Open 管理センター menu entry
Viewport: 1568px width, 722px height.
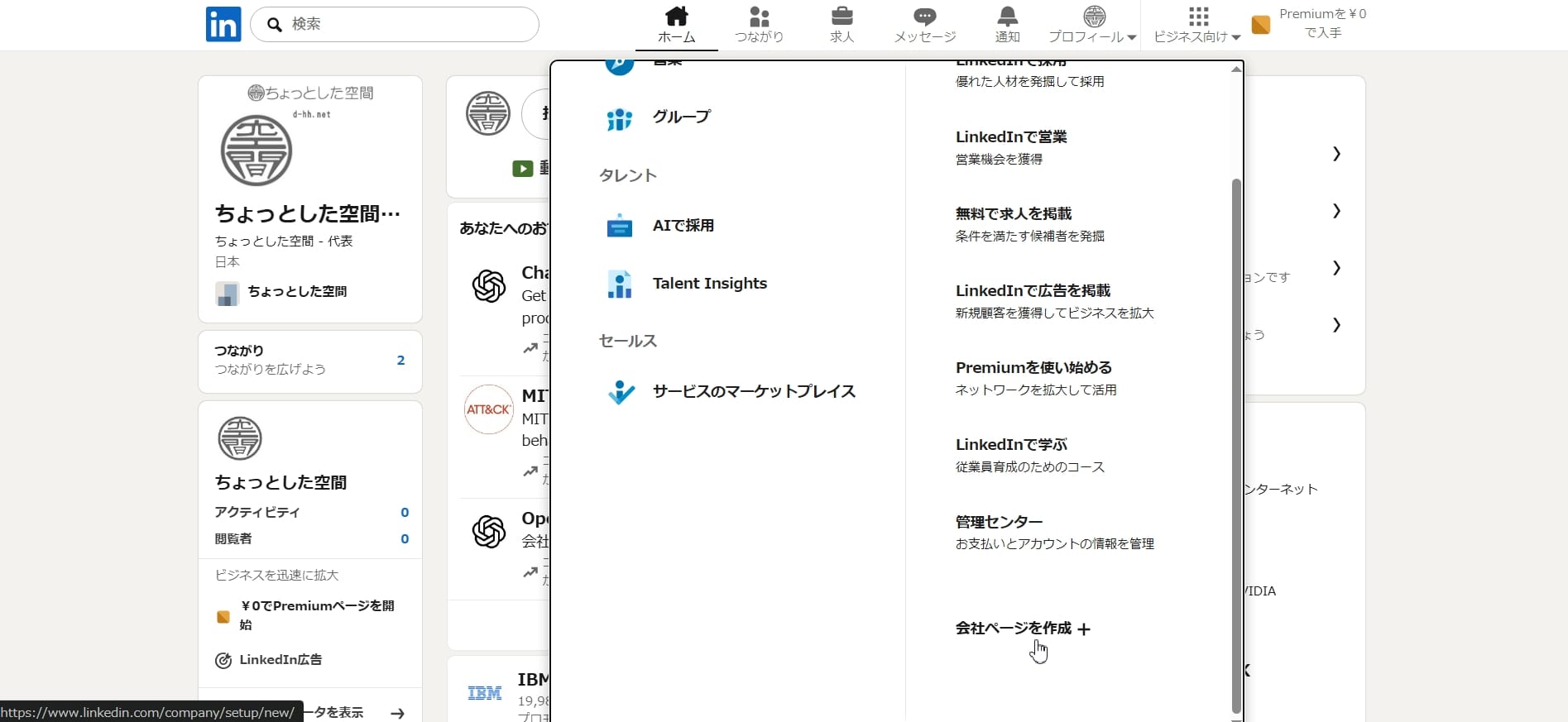click(x=1055, y=533)
